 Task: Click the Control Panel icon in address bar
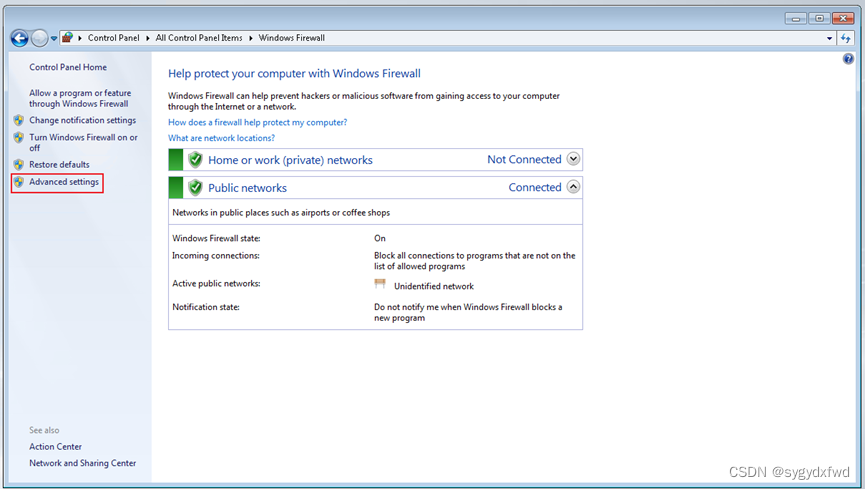click(x=67, y=38)
